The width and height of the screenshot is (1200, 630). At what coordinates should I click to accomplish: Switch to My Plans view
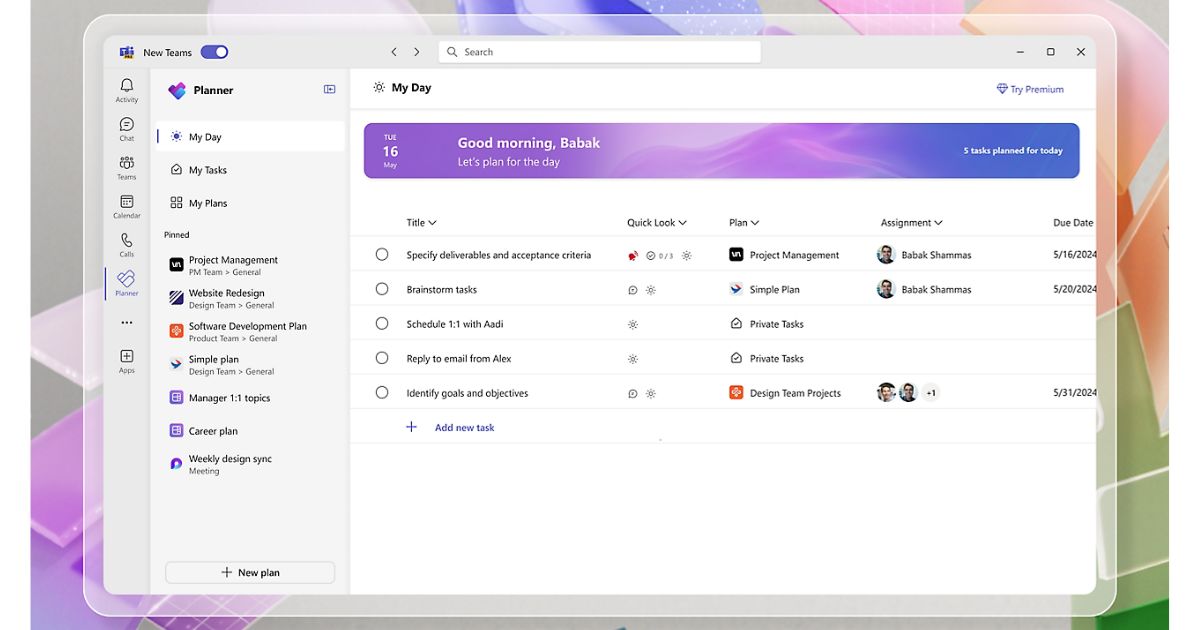pyautogui.click(x=207, y=203)
